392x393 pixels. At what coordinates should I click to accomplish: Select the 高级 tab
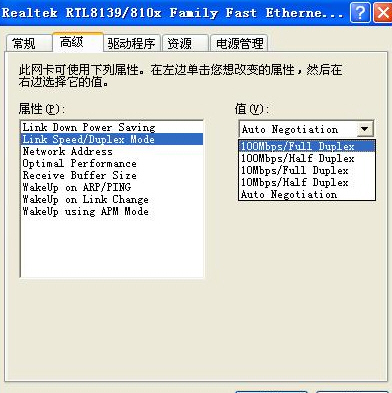[77, 42]
